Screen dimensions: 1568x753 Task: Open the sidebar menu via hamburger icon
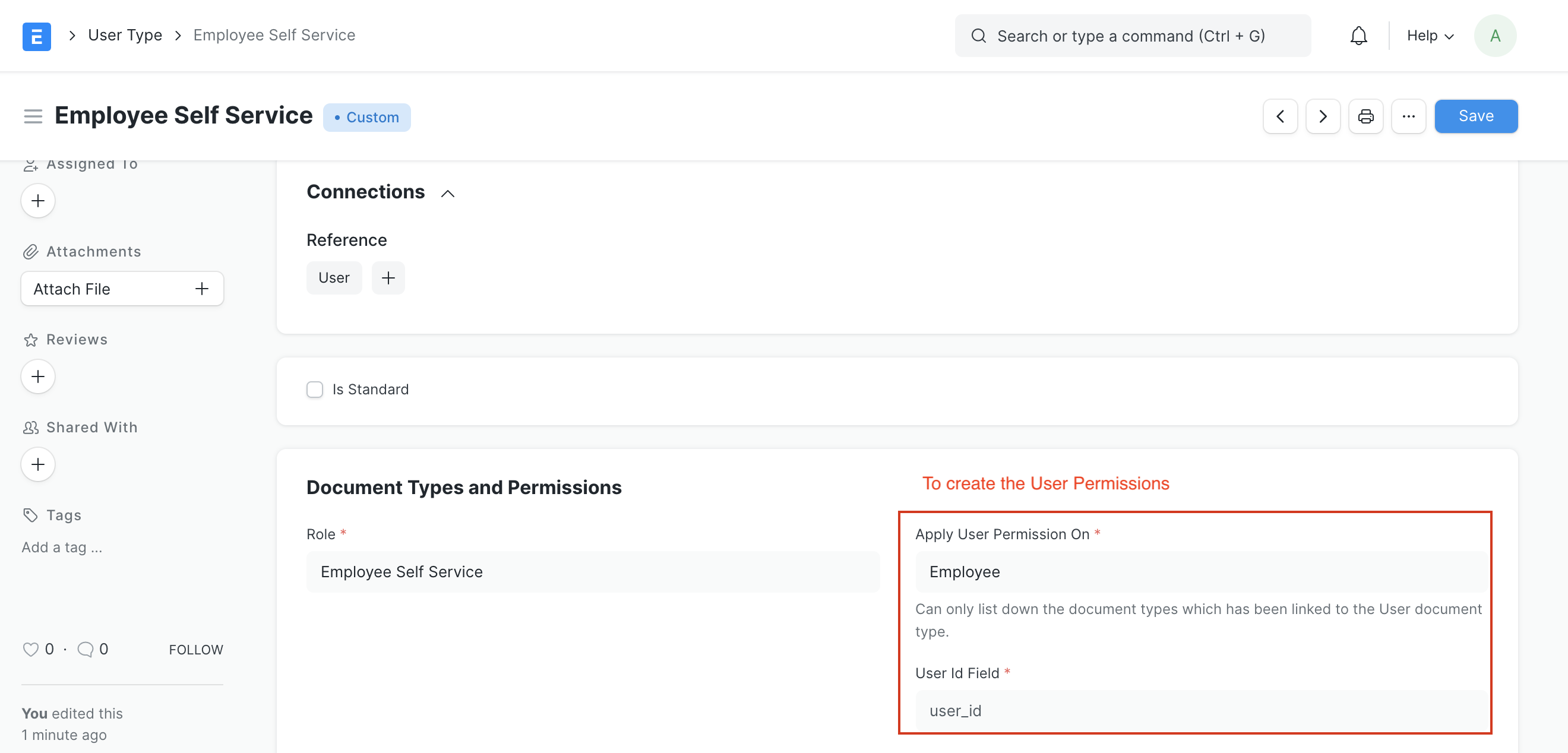tap(33, 116)
